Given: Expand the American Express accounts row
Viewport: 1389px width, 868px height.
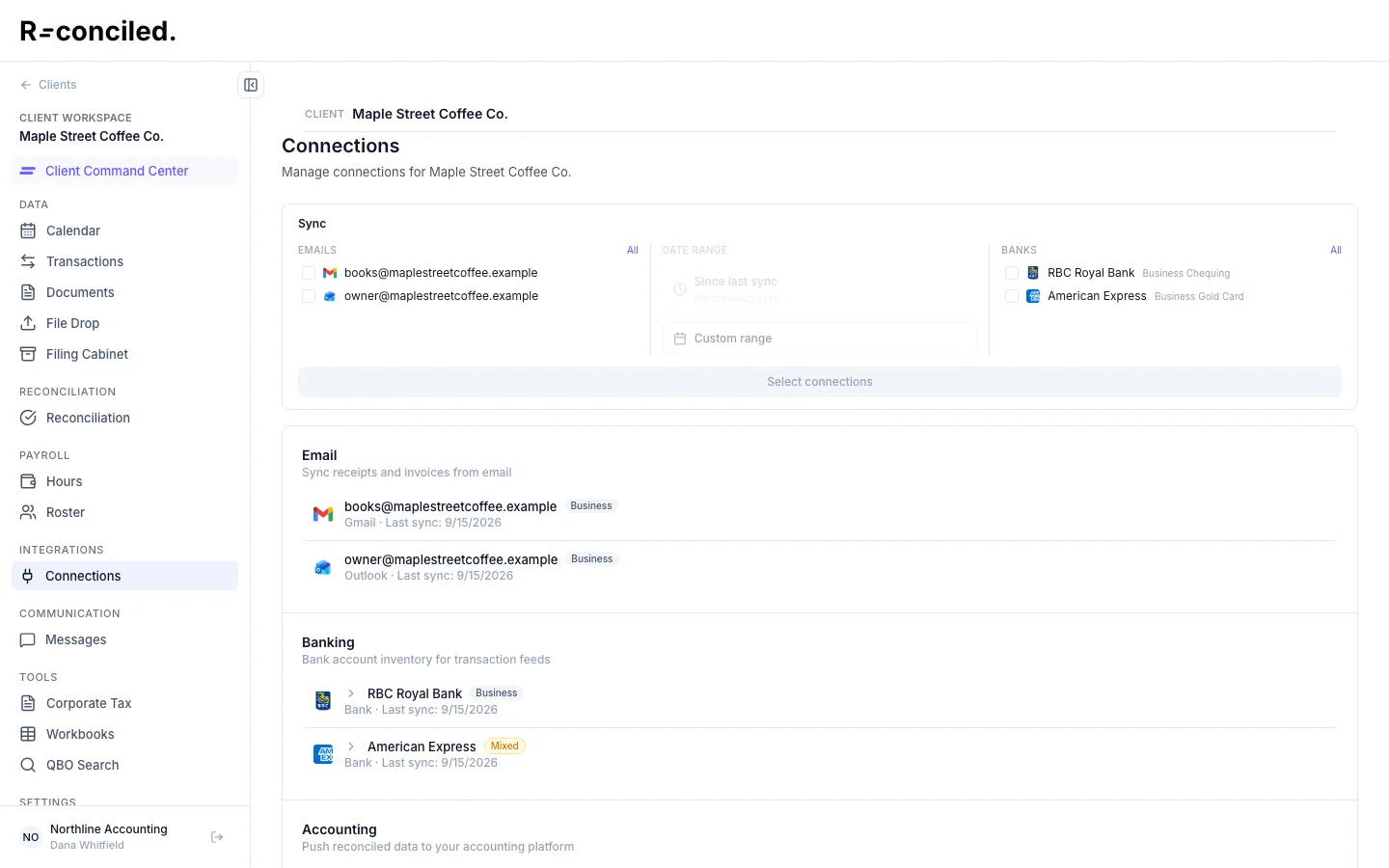Looking at the screenshot, I should click(351, 746).
